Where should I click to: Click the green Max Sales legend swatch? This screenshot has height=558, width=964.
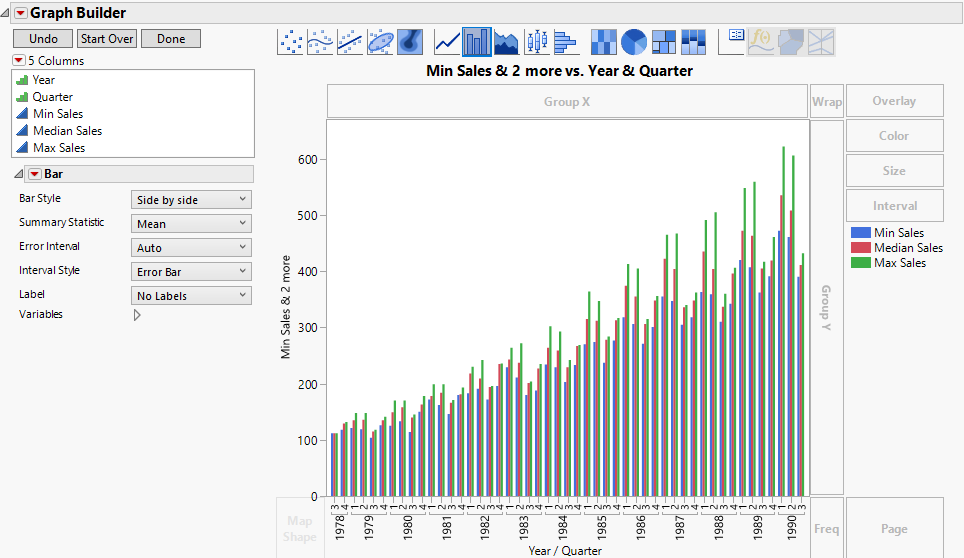pos(859,263)
